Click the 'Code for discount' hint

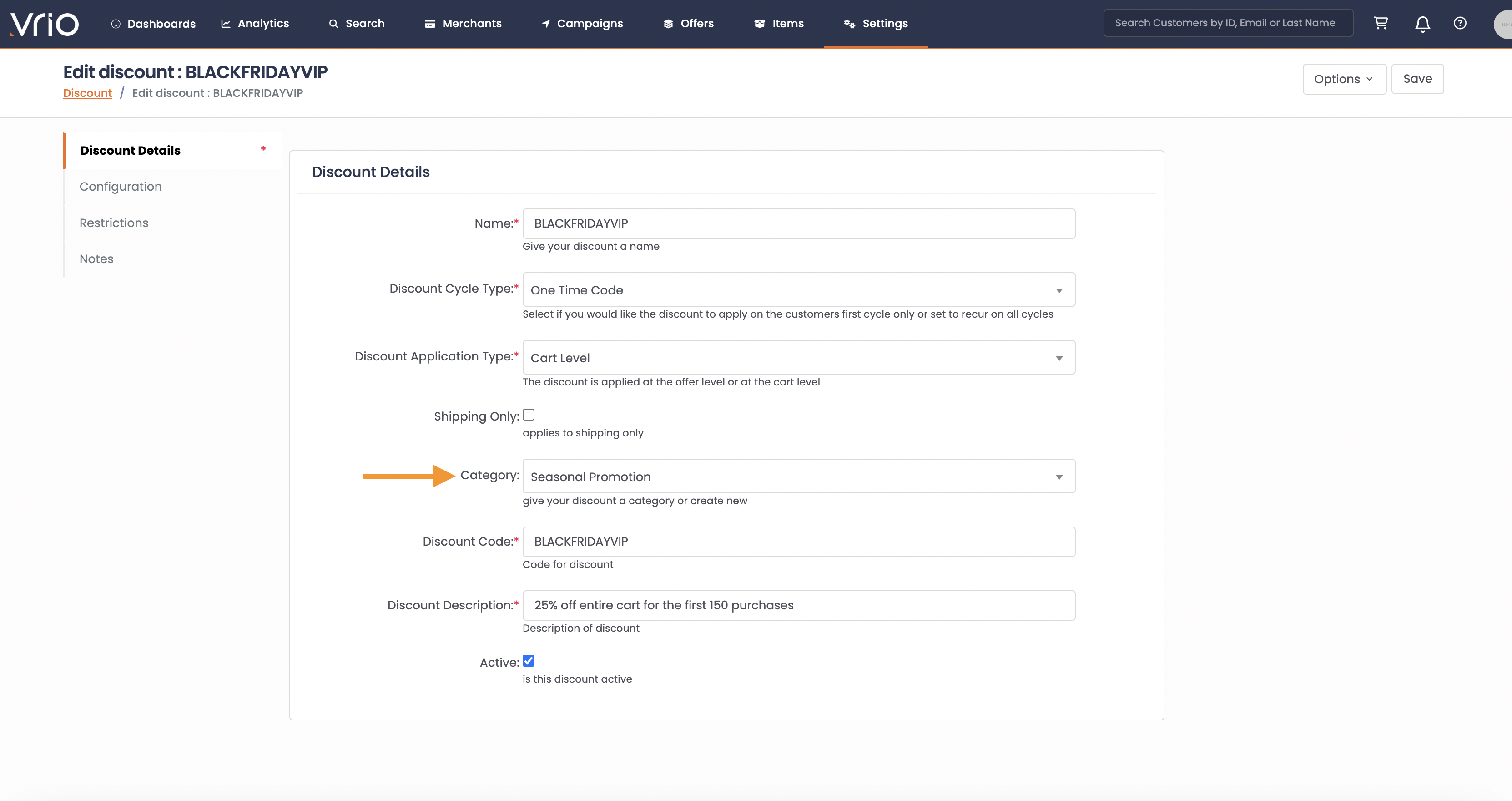(x=568, y=564)
